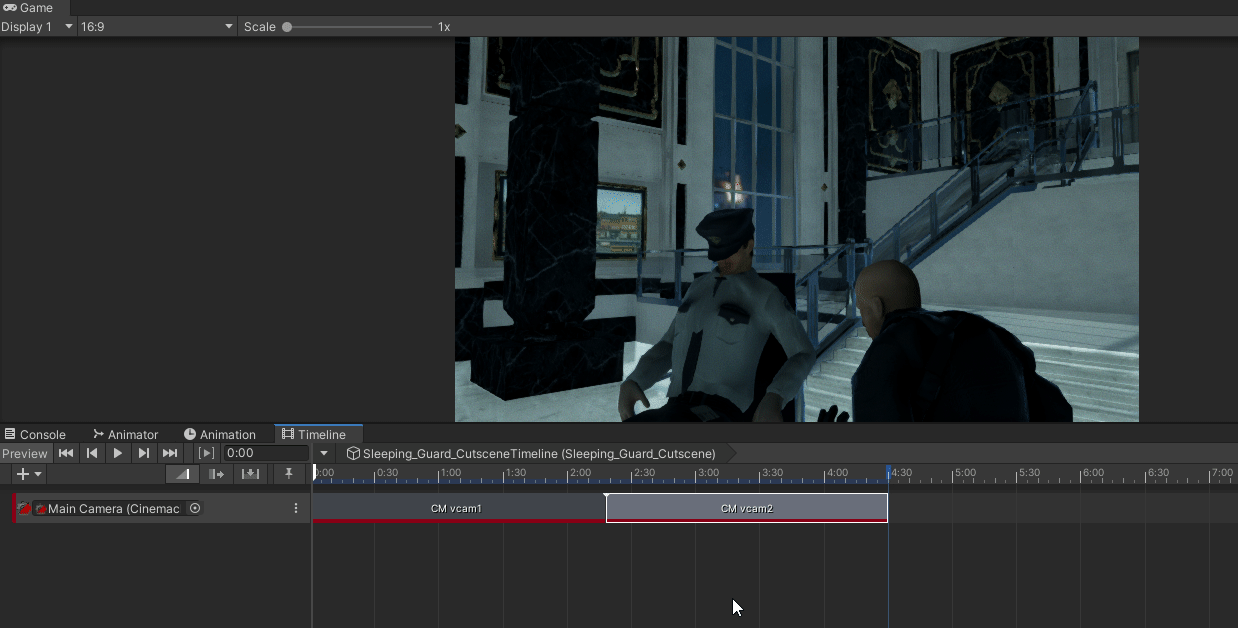The height and width of the screenshot is (628, 1238).
Task: Open the Add track plus menu
Action: pos(29,474)
